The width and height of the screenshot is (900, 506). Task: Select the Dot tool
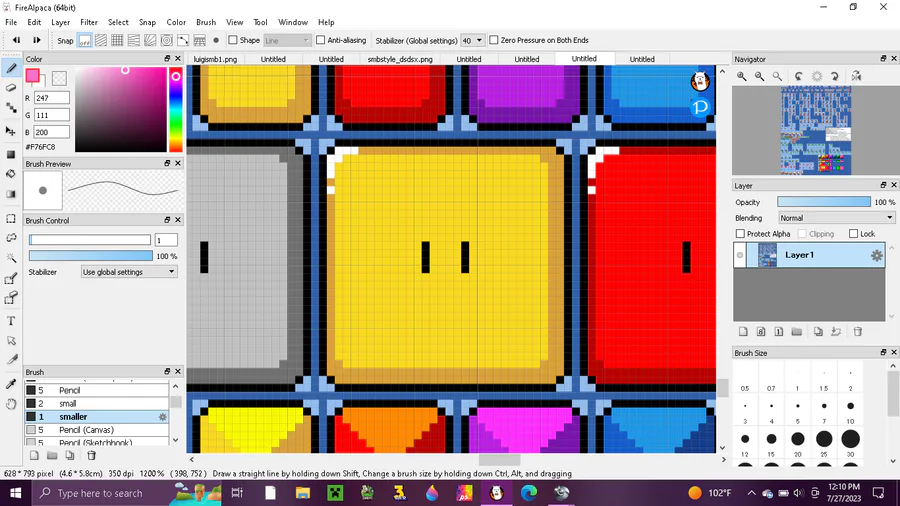point(11,107)
